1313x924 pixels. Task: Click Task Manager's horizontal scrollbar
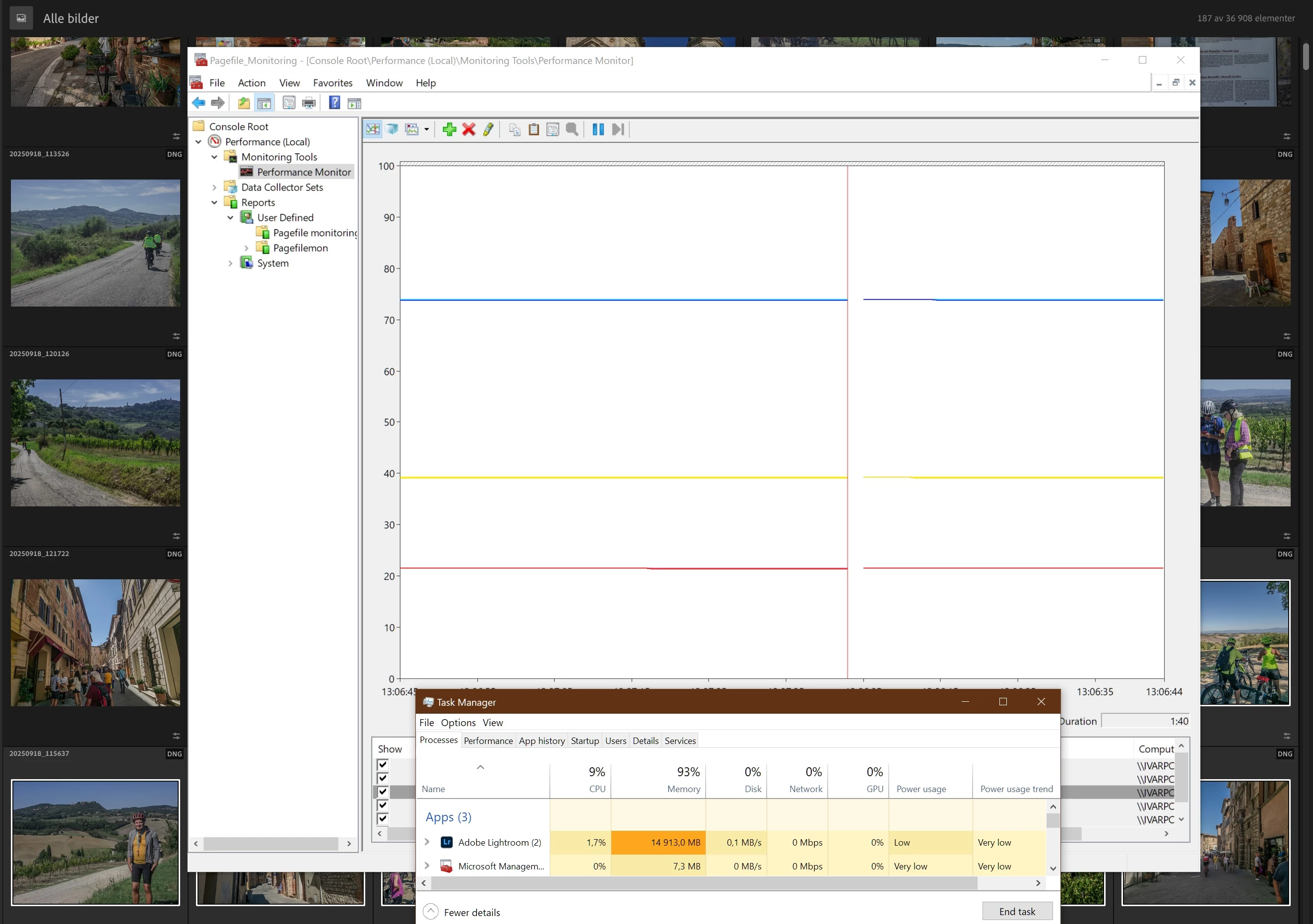click(x=704, y=883)
